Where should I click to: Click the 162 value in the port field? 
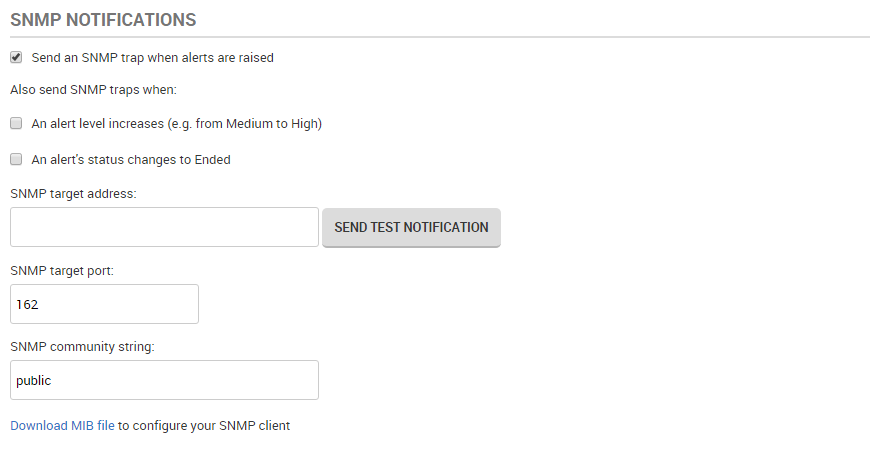27,304
